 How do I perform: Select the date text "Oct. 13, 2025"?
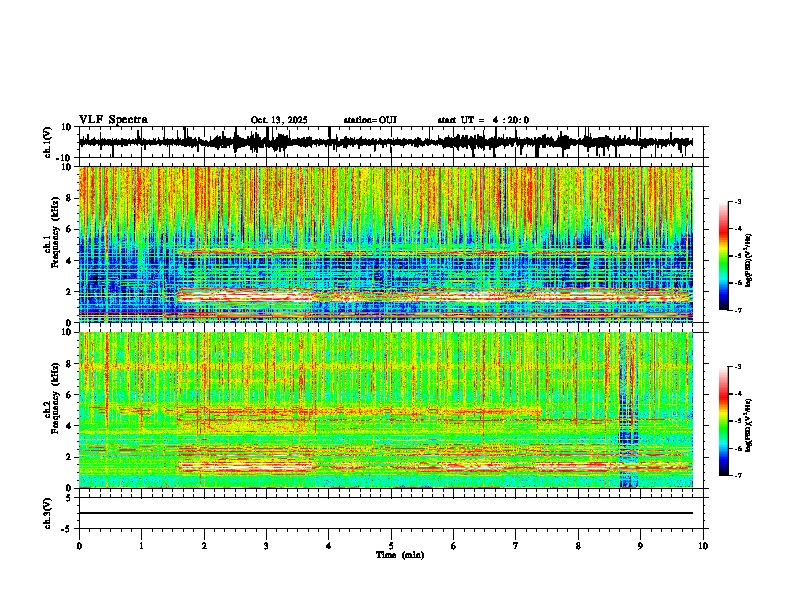pos(279,120)
